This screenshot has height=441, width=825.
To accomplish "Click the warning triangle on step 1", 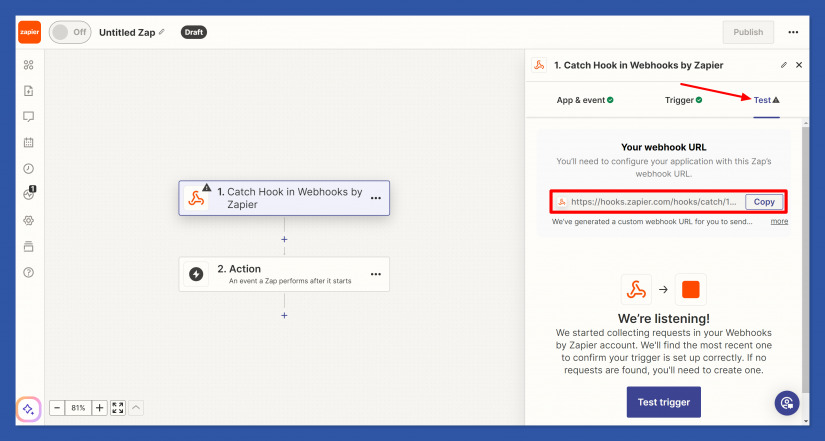I will (207, 187).
